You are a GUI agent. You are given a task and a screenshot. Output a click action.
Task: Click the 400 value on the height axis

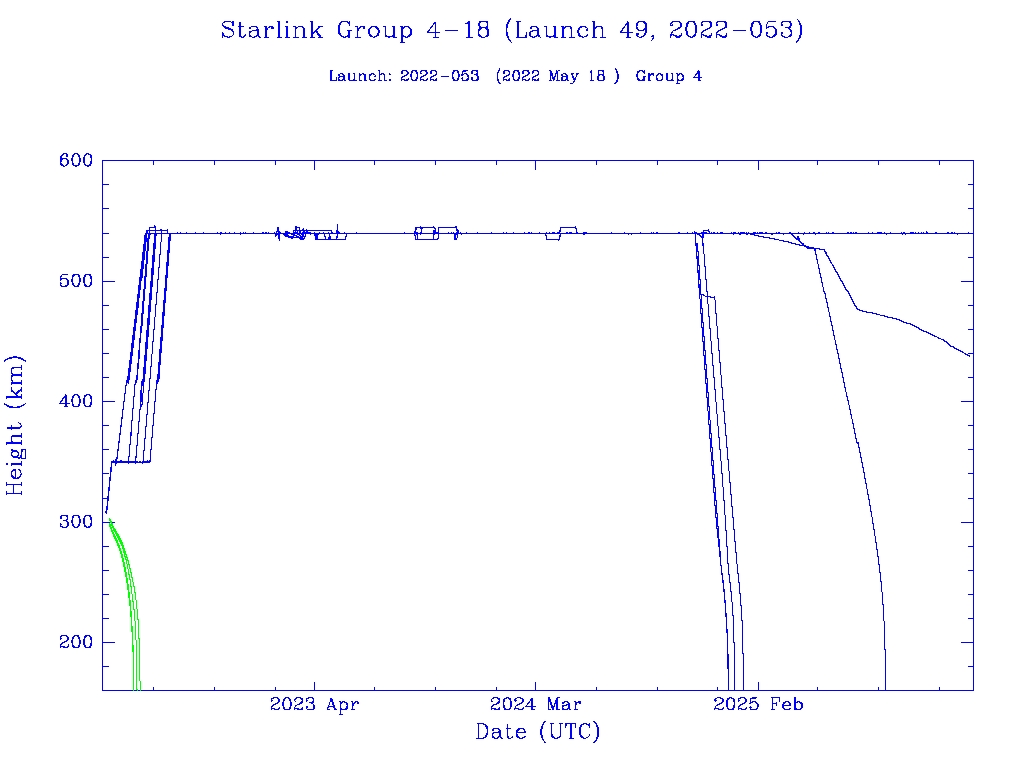76,402
